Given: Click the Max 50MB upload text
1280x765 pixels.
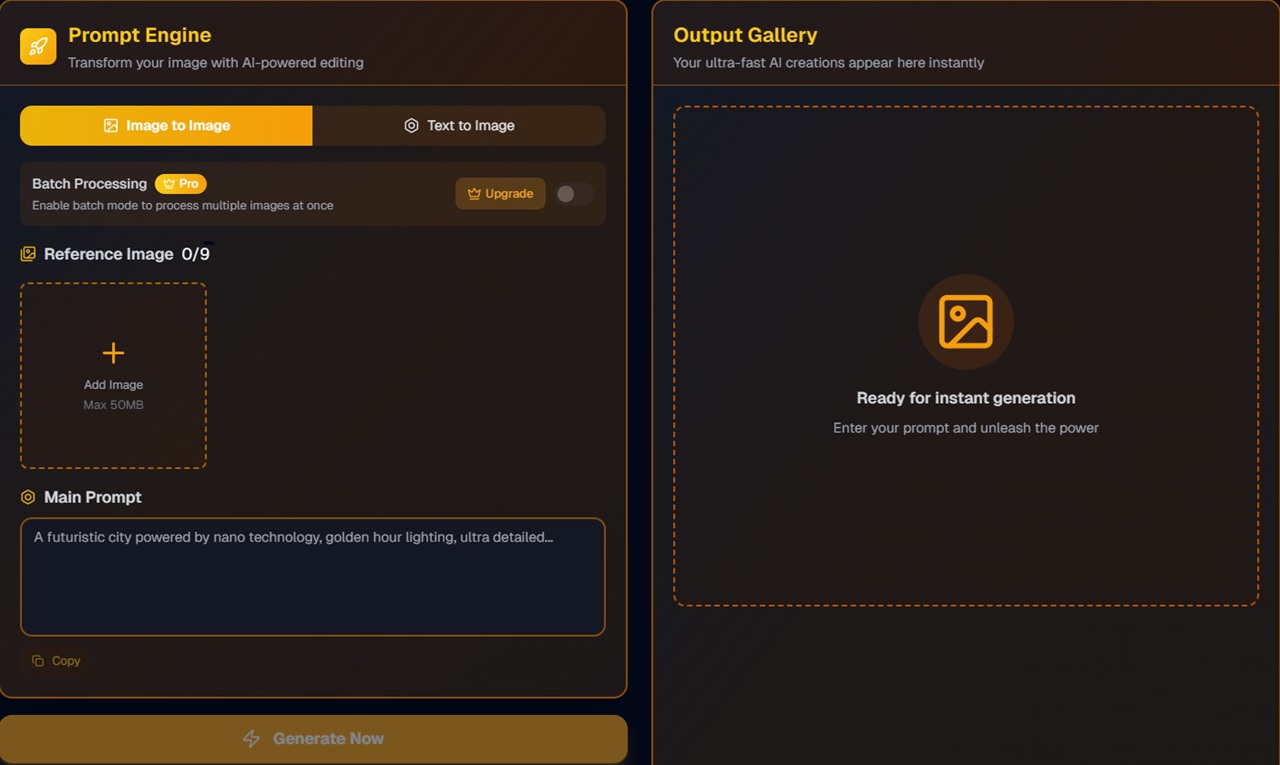Looking at the screenshot, I should [x=113, y=405].
